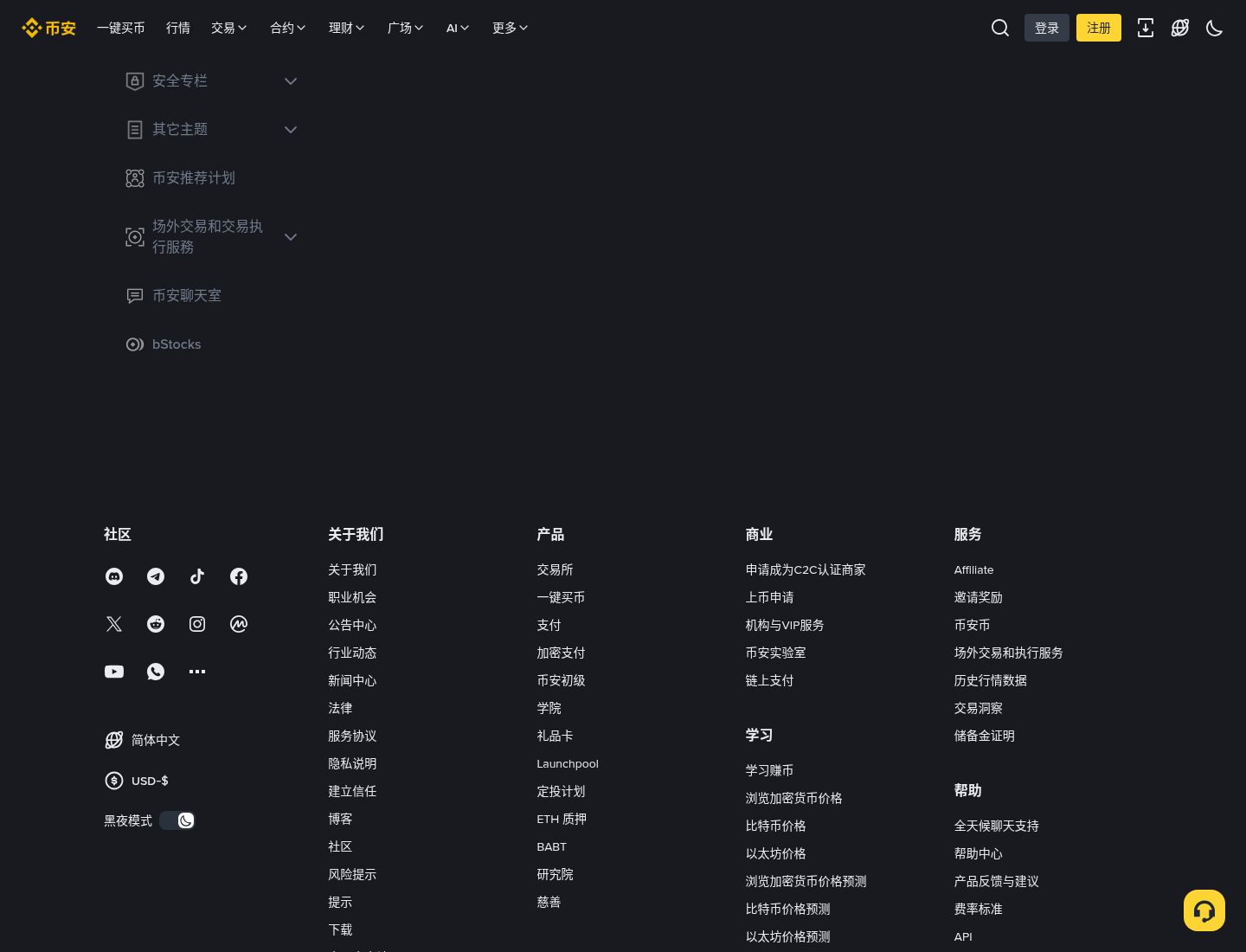Click the 其它主题 document icon
The image size is (1246, 952).
point(135,130)
